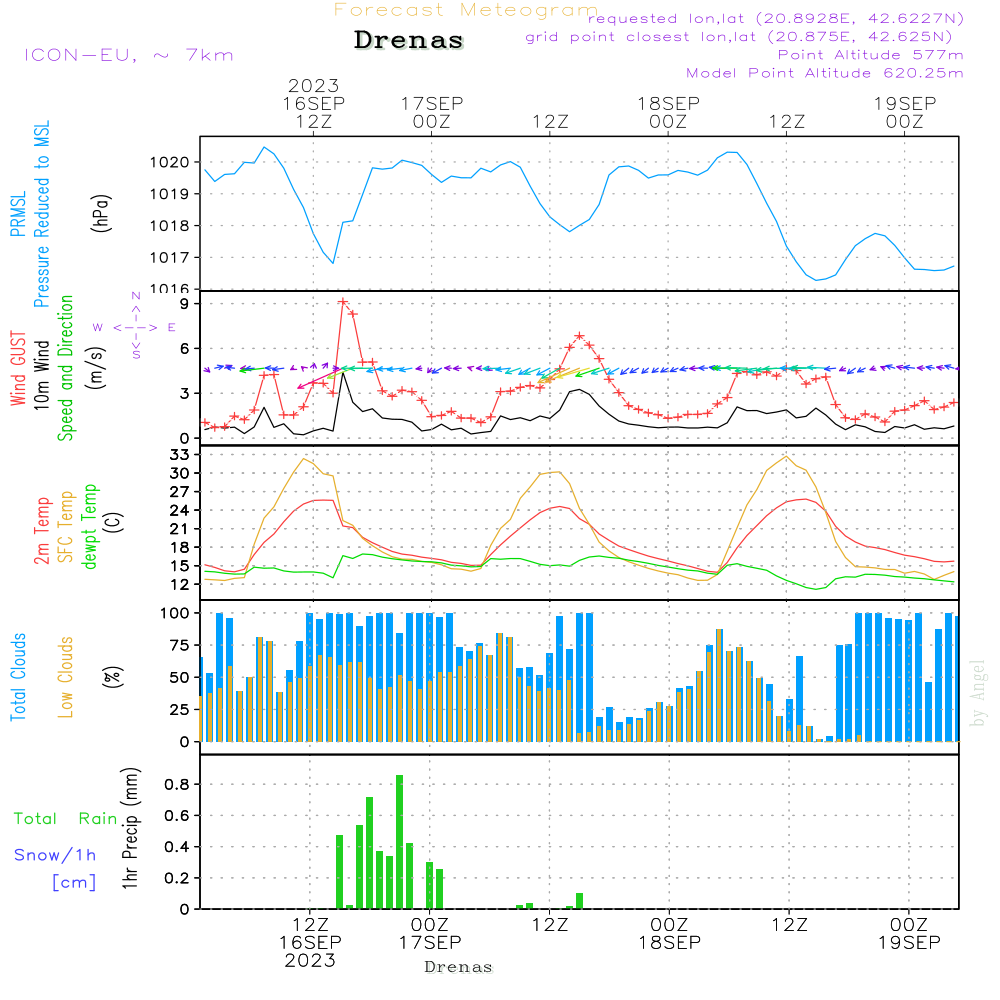Click the Wind GUST axis label
1000x1000 pixels.
point(18,370)
